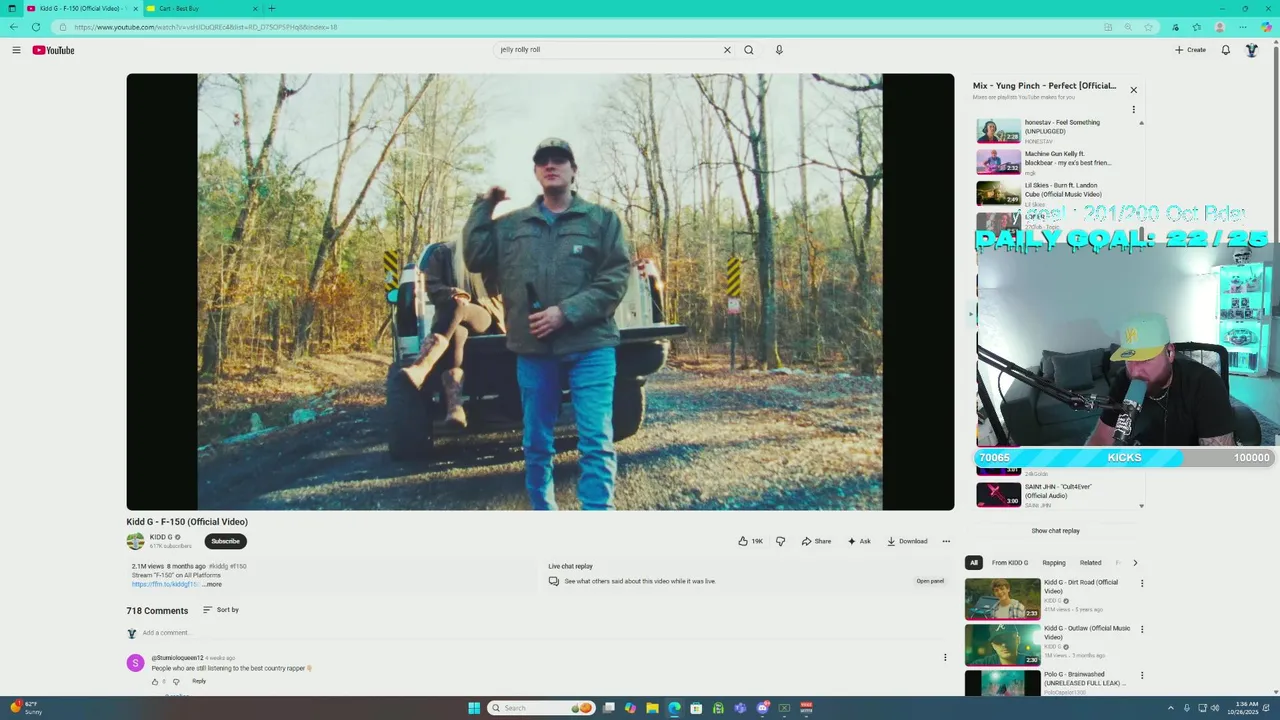Run search with the magnifier button
Viewport: 1280px width, 720px height.
pyautogui.click(x=748, y=50)
